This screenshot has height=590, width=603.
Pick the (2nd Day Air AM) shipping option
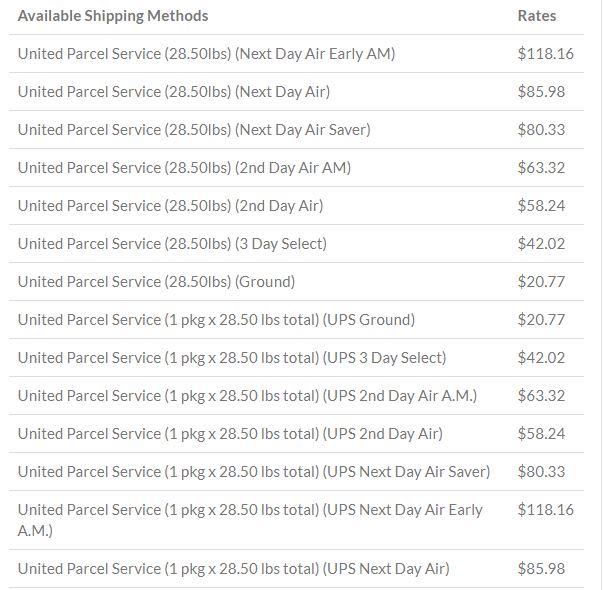(184, 168)
